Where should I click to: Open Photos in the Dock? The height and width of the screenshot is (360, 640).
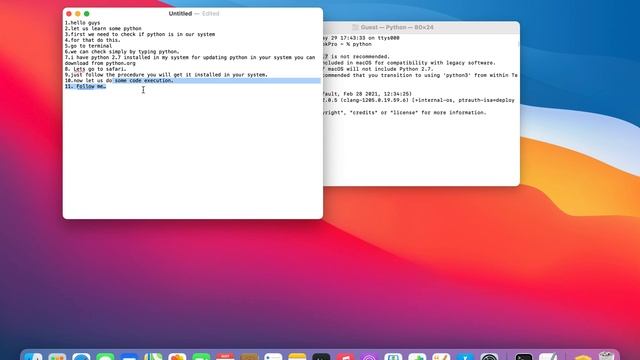177,357
